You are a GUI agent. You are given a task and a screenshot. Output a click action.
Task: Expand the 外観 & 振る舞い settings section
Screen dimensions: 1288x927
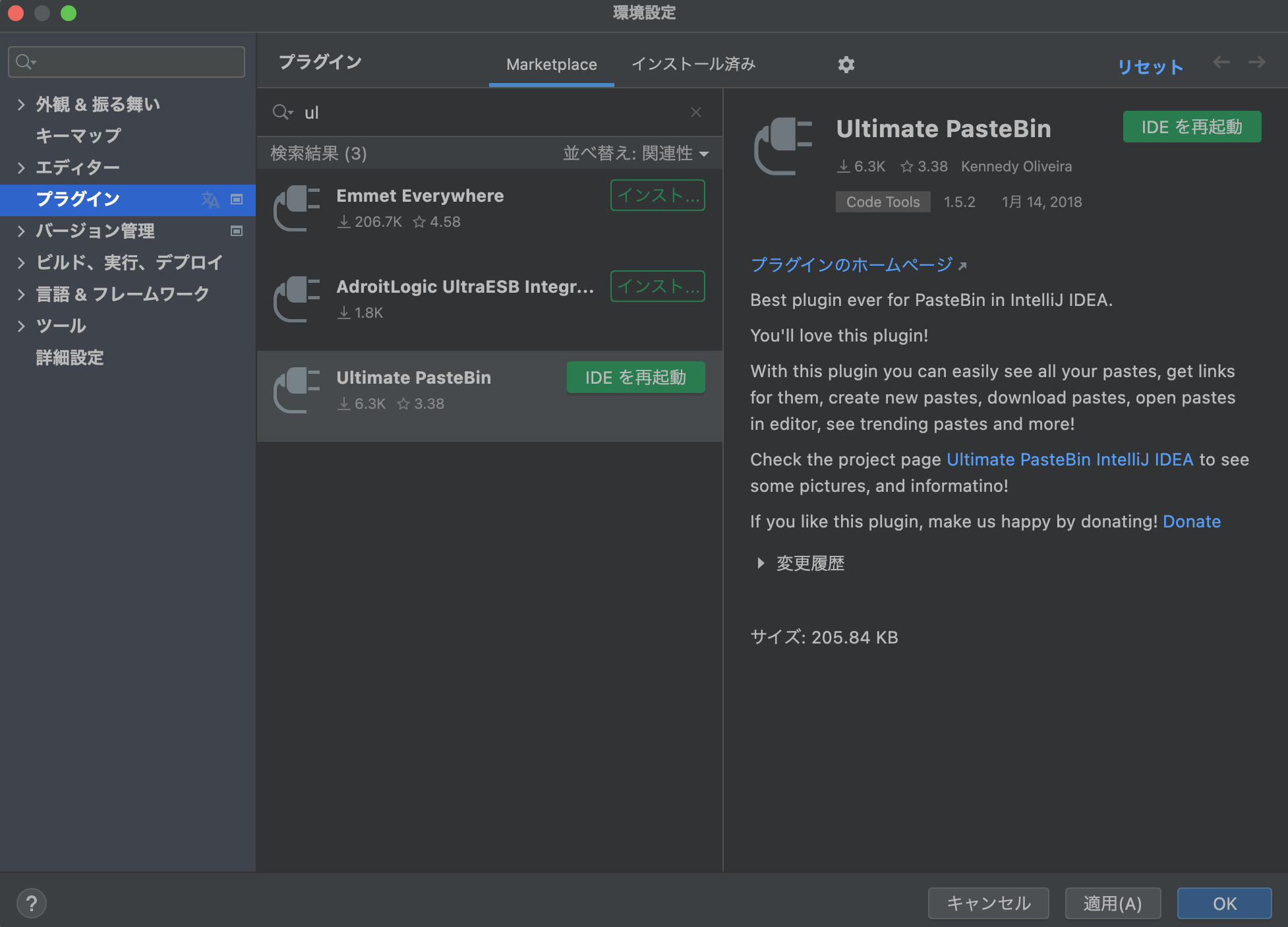pyautogui.click(x=21, y=104)
